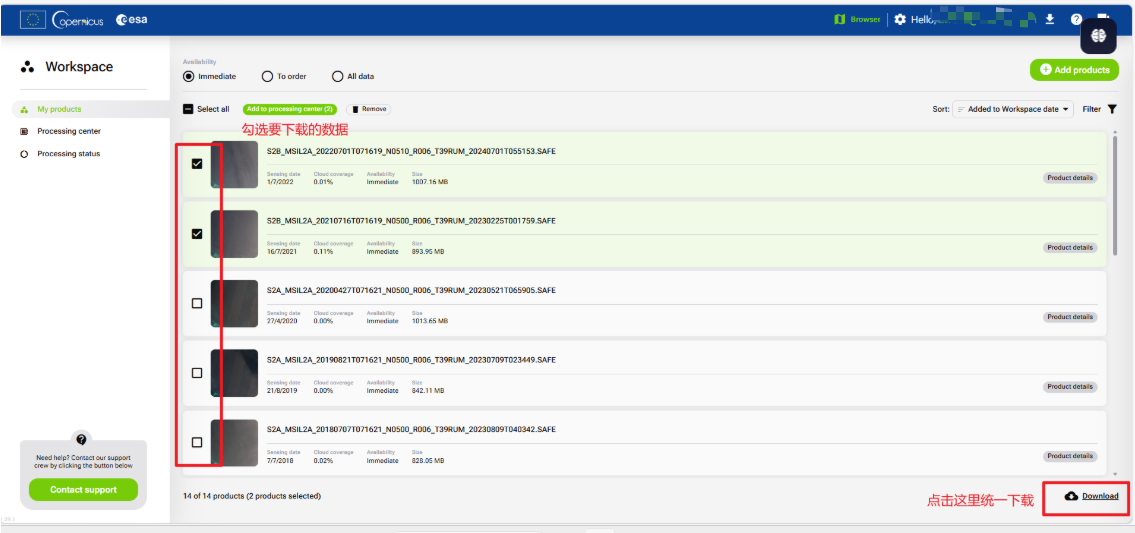Click thumbnail of the S2A 20200427 product

[x=234, y=303]
